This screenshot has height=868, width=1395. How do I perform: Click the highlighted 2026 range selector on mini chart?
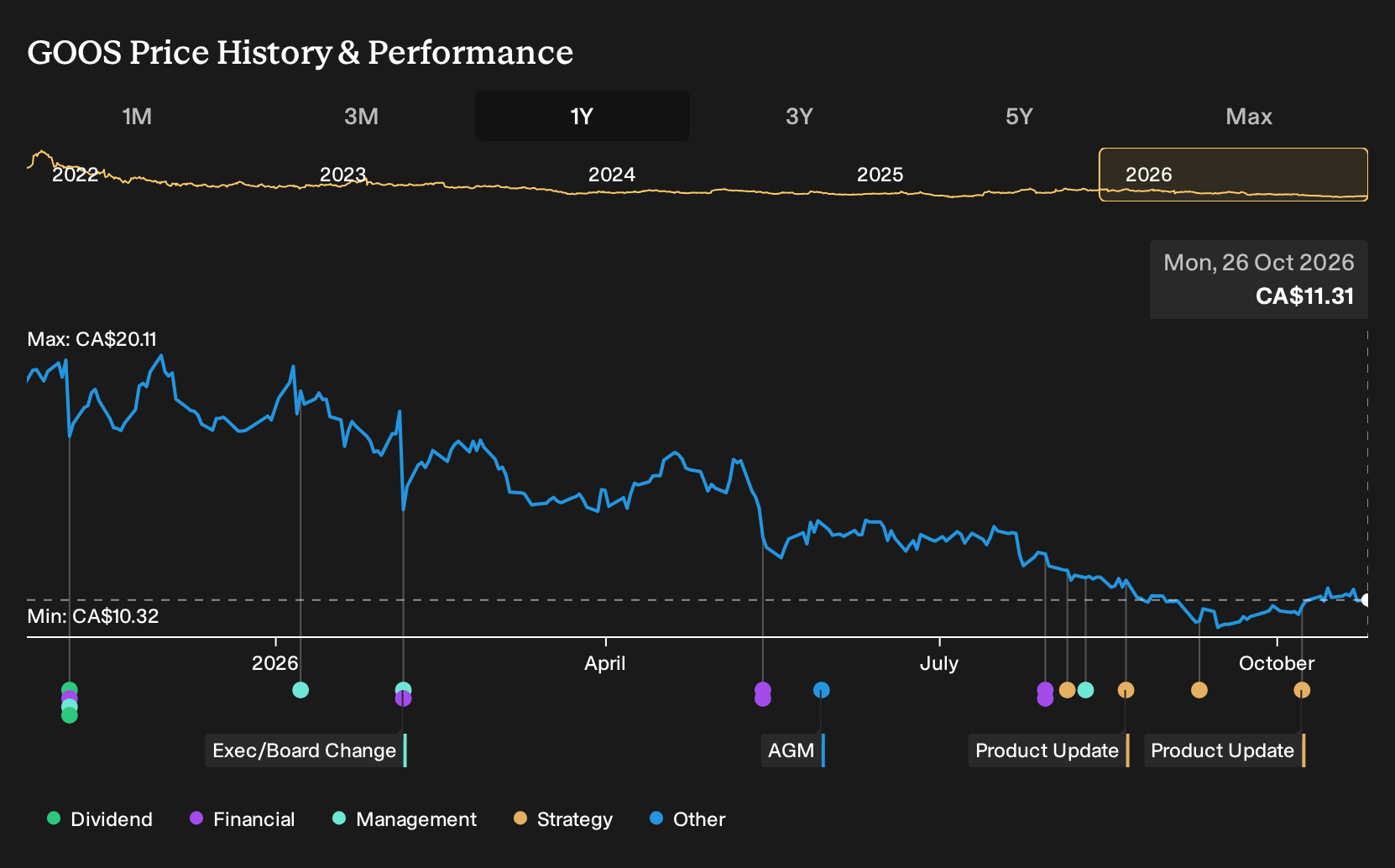pos(1234,175)
